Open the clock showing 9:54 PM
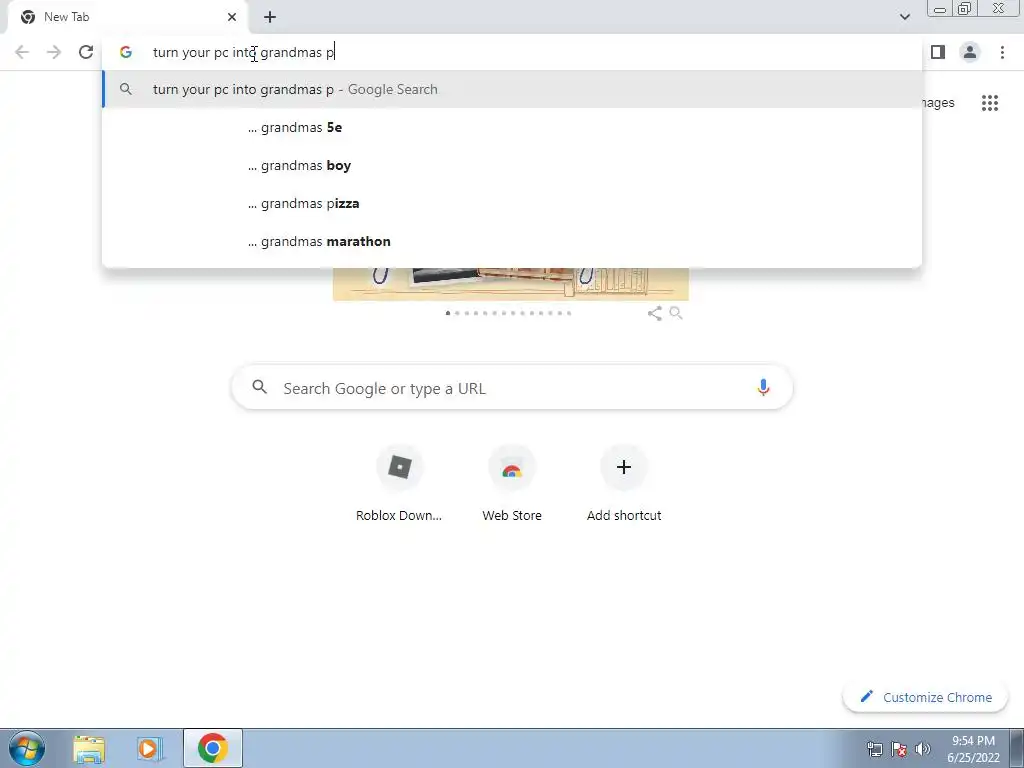This screenshot has height=768, width=1024. (x=973, y=749)
